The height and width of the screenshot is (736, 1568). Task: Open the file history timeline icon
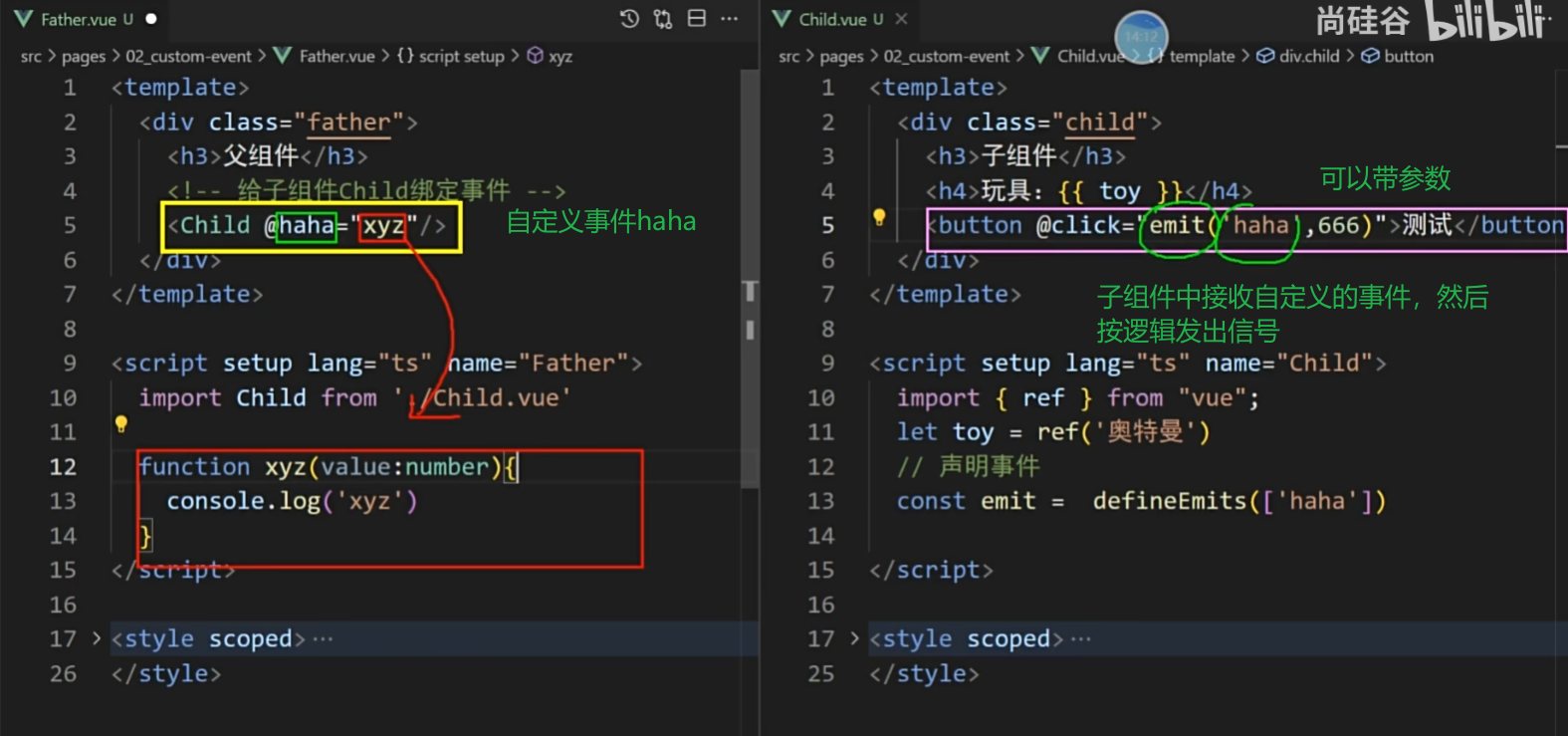[x=629, y=19]
